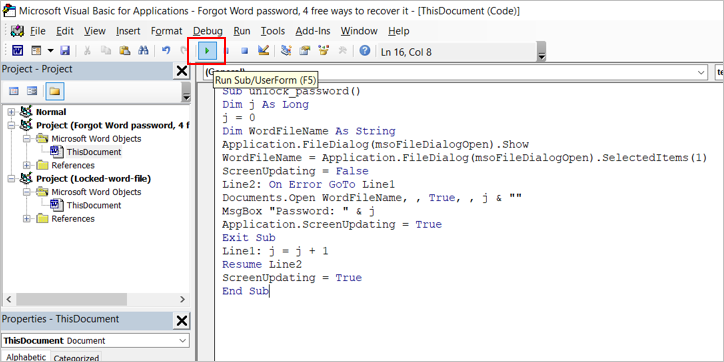This screenshot has width=724, height=362.
Task: Toggle Folders view in Project pane
Action: [54, 91]
